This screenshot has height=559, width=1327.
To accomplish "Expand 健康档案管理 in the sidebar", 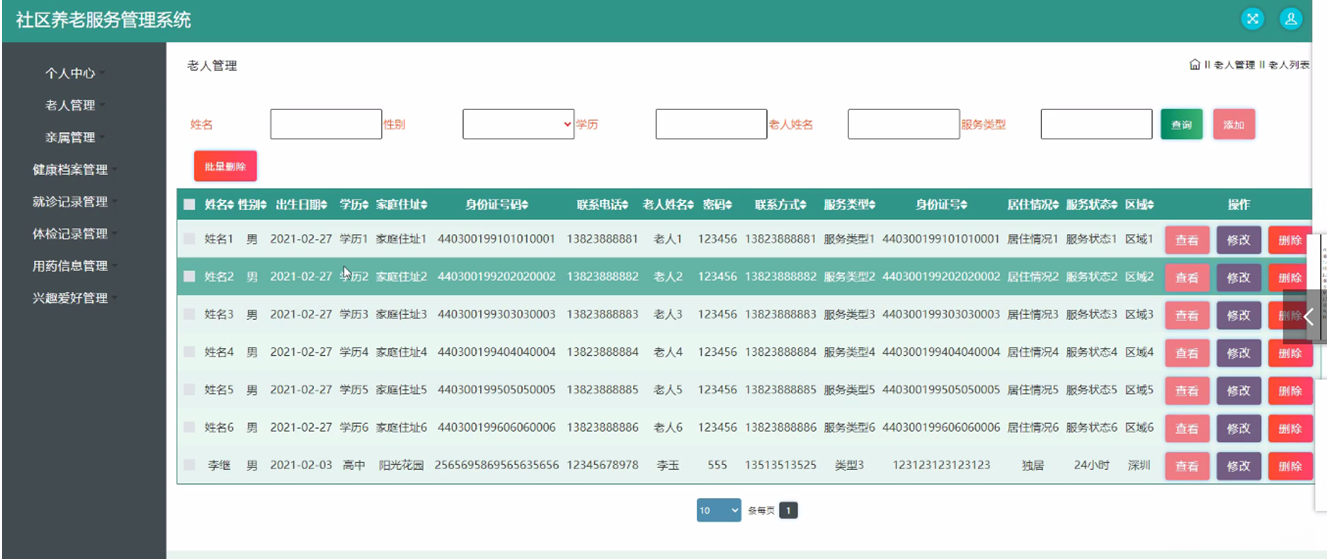I will [75, 169].
